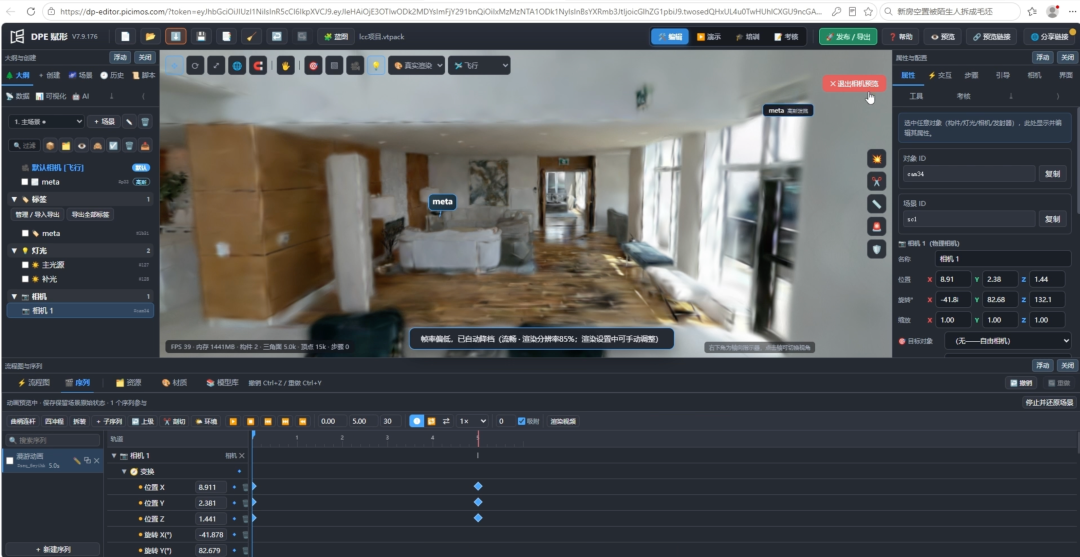Click the scissors tool in viewport

click(x=876, y=181)
